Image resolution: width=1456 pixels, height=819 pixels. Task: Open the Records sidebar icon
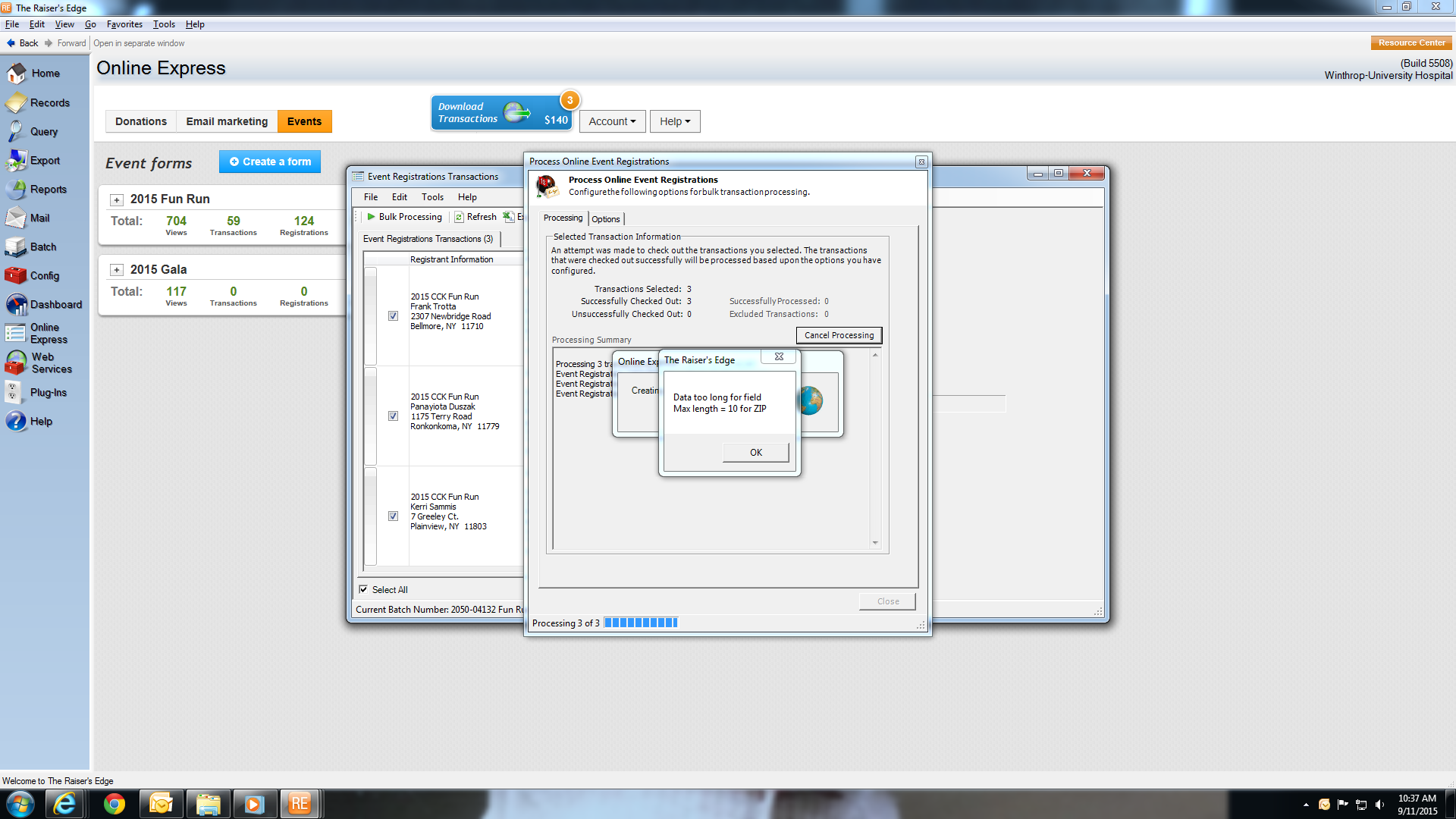[17, 102]
